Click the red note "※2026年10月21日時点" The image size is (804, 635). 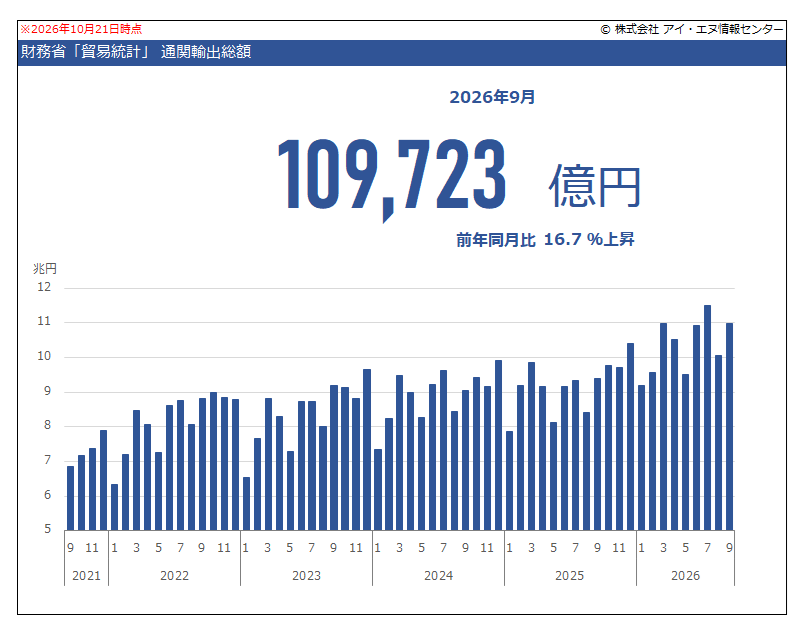[x=82, y=29]
